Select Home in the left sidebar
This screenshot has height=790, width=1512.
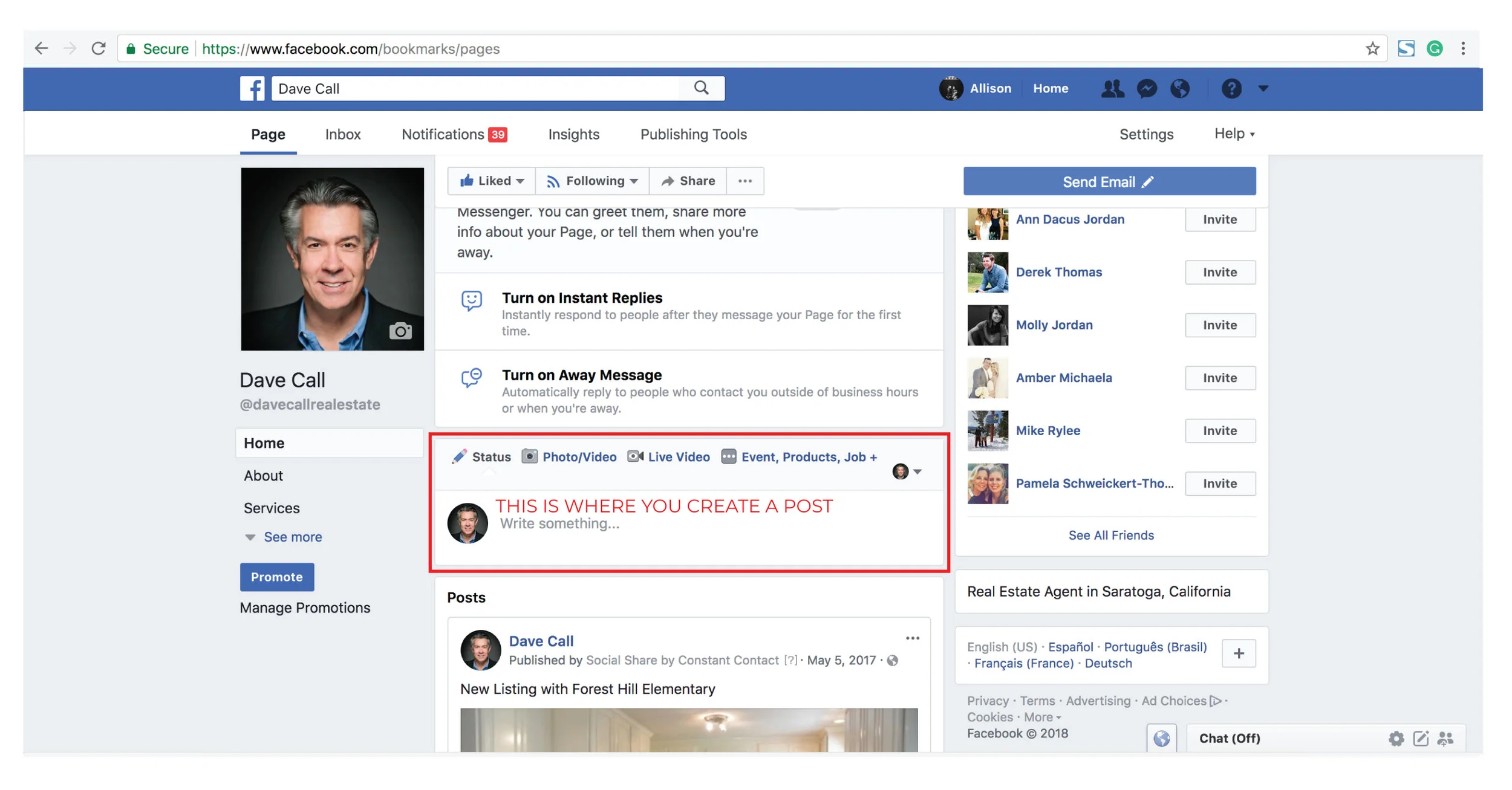[x=329, y=443]
